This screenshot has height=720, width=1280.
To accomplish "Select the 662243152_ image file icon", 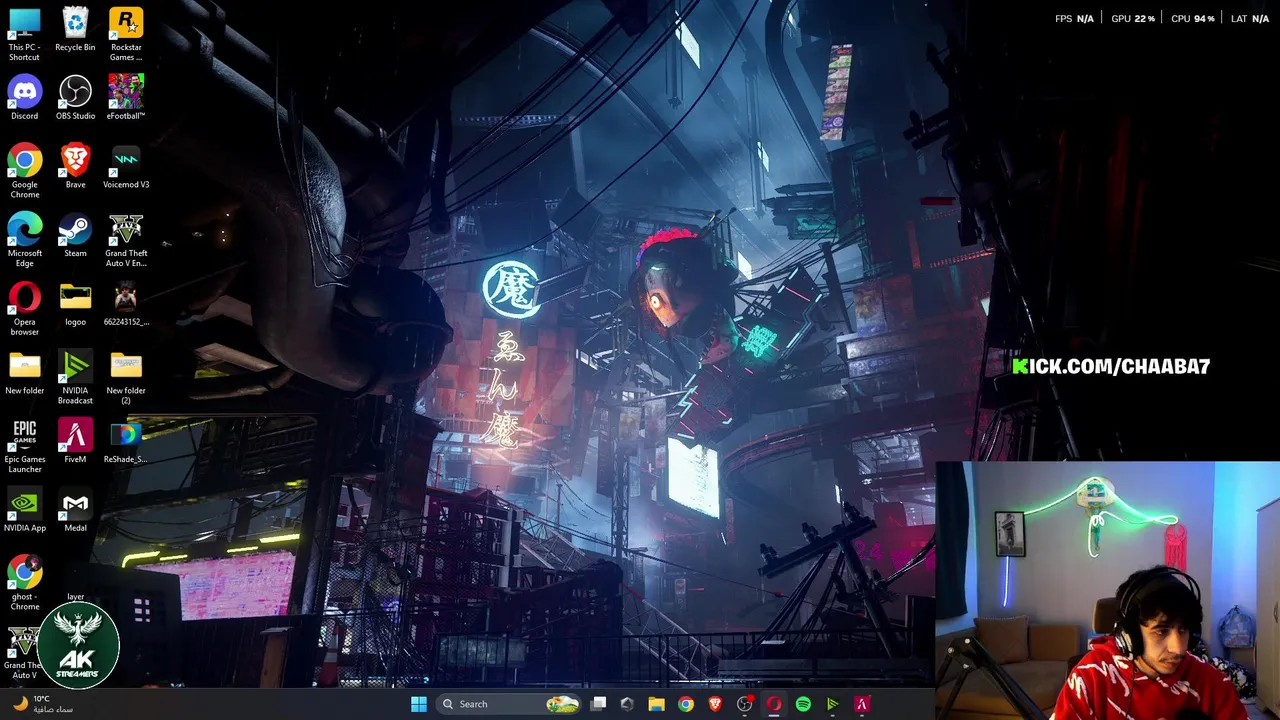I will pyautogui.click(x=126, y=304).
